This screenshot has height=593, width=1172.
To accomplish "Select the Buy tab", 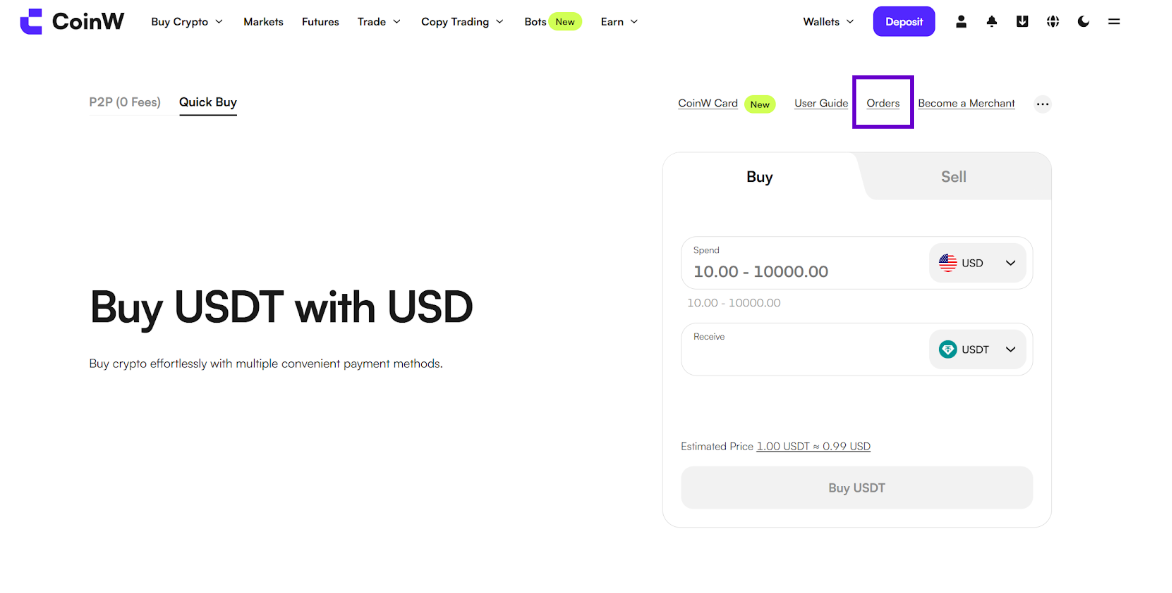I will [x=759, y=177].
